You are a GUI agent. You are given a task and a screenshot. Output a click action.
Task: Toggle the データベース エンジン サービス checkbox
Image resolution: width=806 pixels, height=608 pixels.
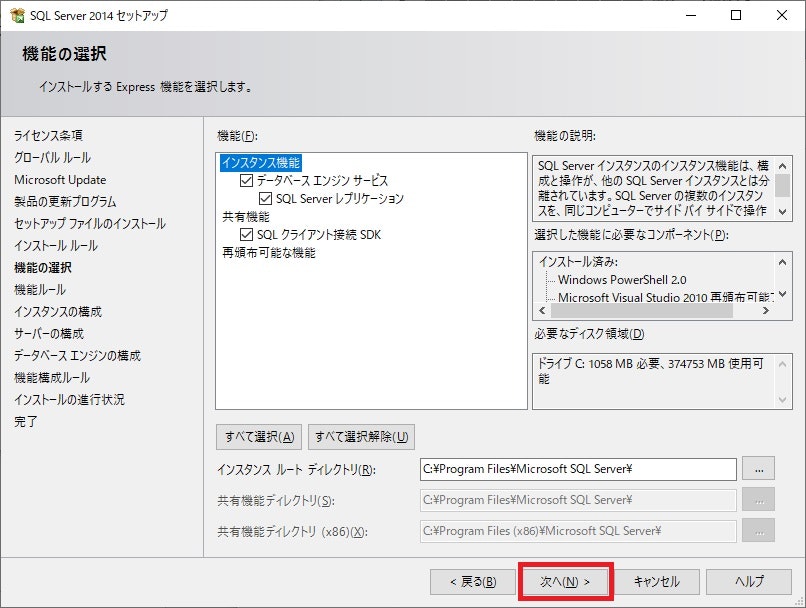point(246,180)
